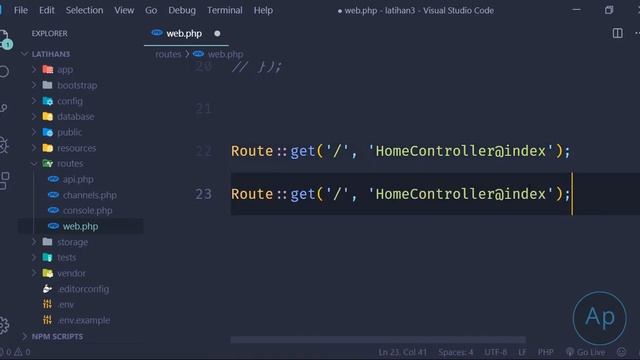Click the Split Editor icon
The height and width of the screenshot is (360, 640).
point(618,33)
